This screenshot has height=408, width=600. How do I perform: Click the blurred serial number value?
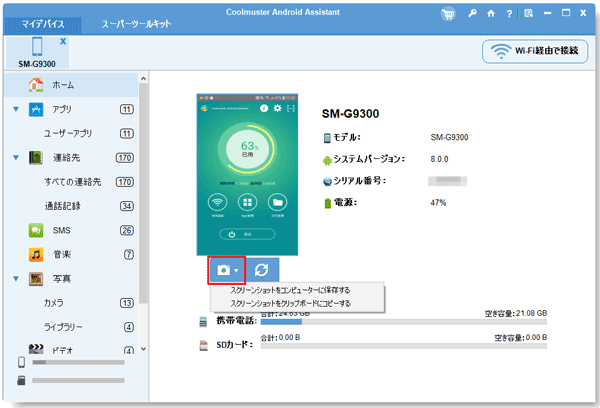click(x=447, y=181)
